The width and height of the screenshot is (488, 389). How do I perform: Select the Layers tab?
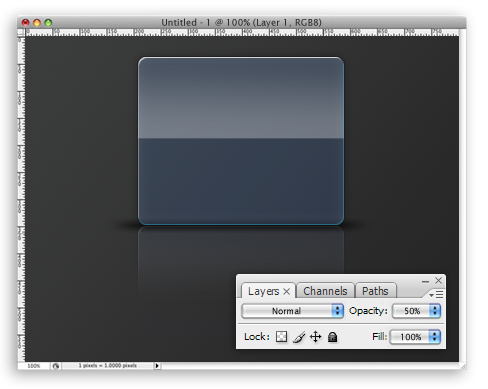click(263, 291)
